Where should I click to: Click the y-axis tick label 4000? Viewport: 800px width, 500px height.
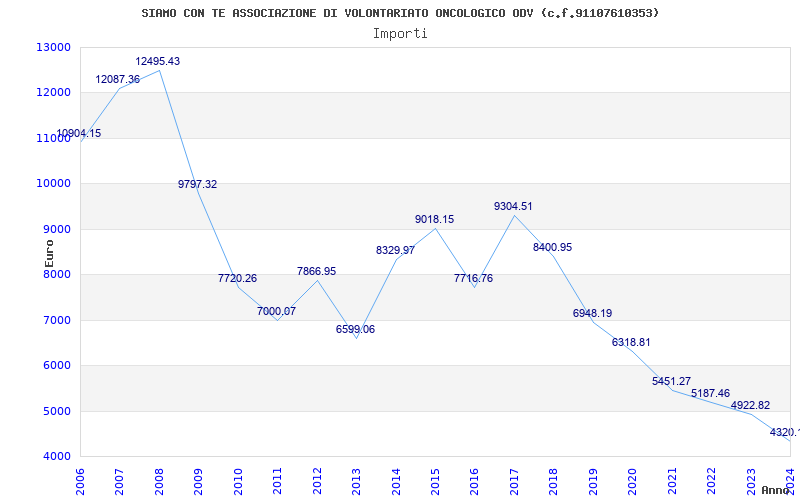[57, 457]
